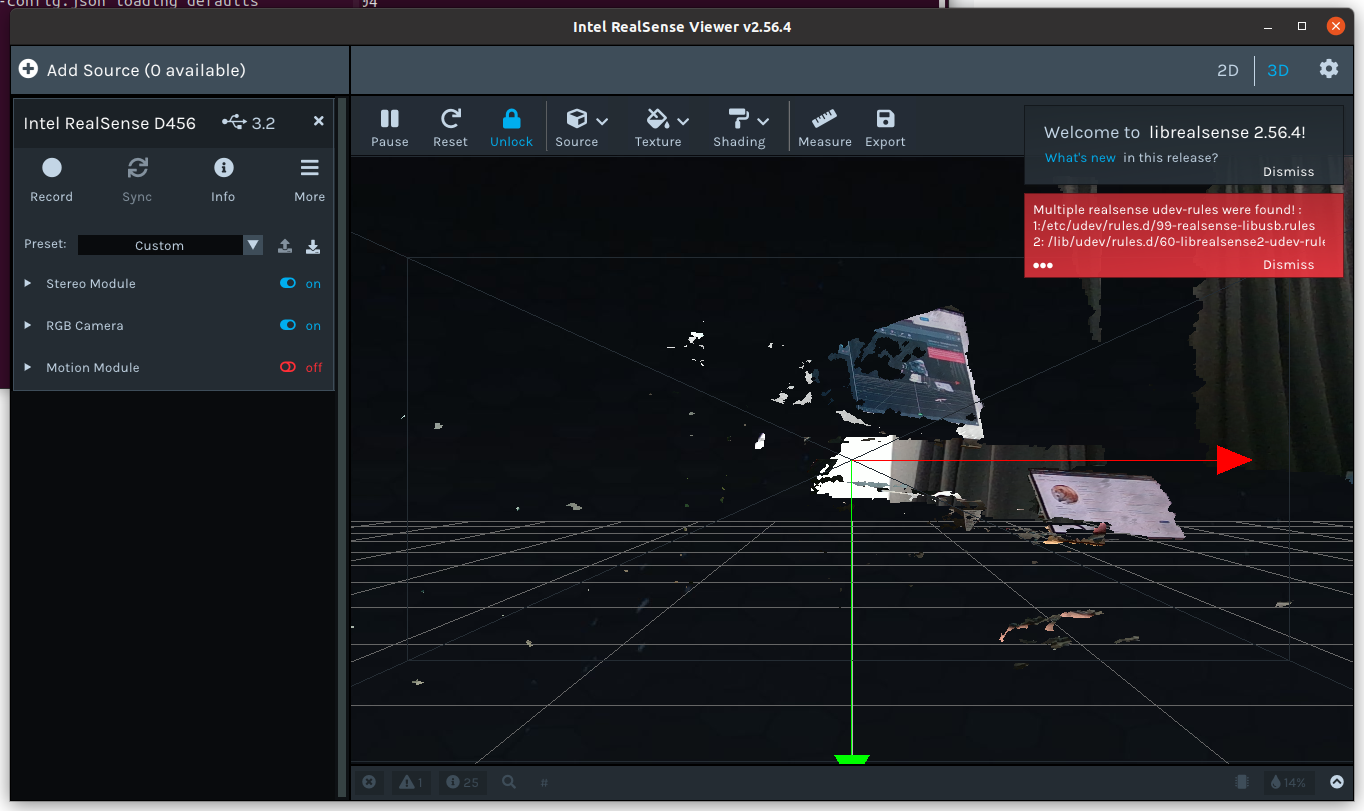Click the 14% droplet usage indicator

point(1288,782)
